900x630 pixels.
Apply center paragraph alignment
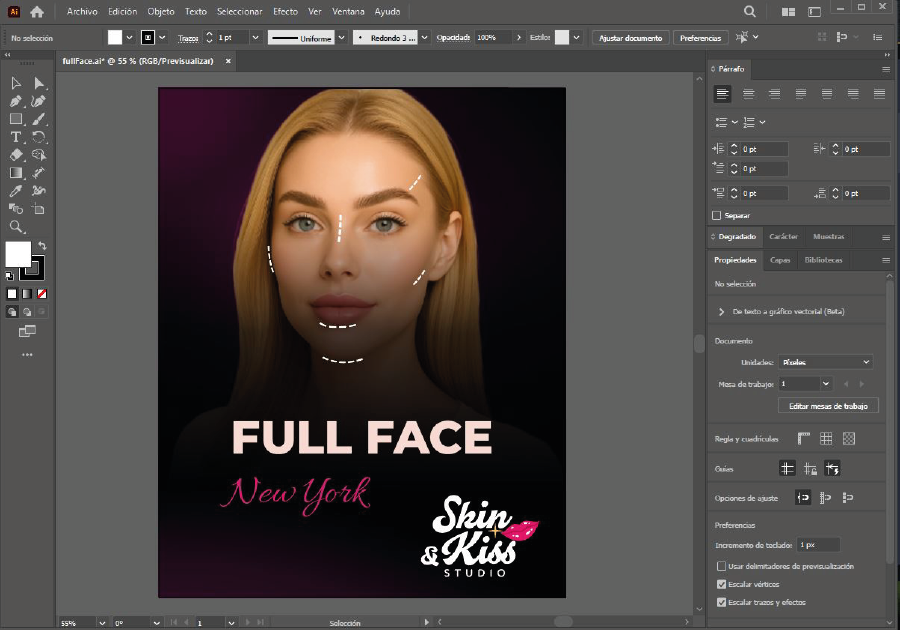(x=748, y=94)
